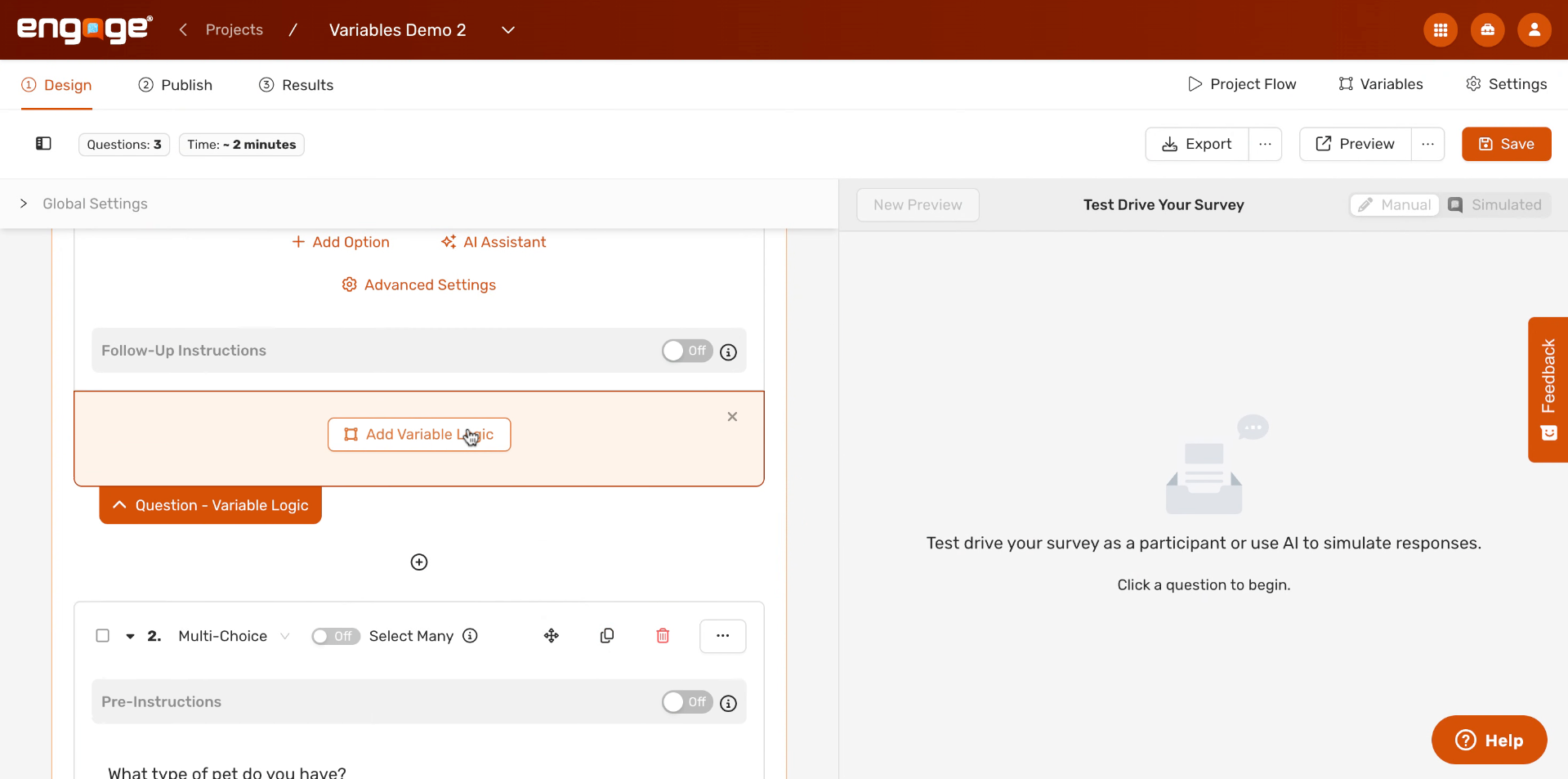Open the question 2 more options menu
The image size is (1568, 779).
(x=722, y=636)
